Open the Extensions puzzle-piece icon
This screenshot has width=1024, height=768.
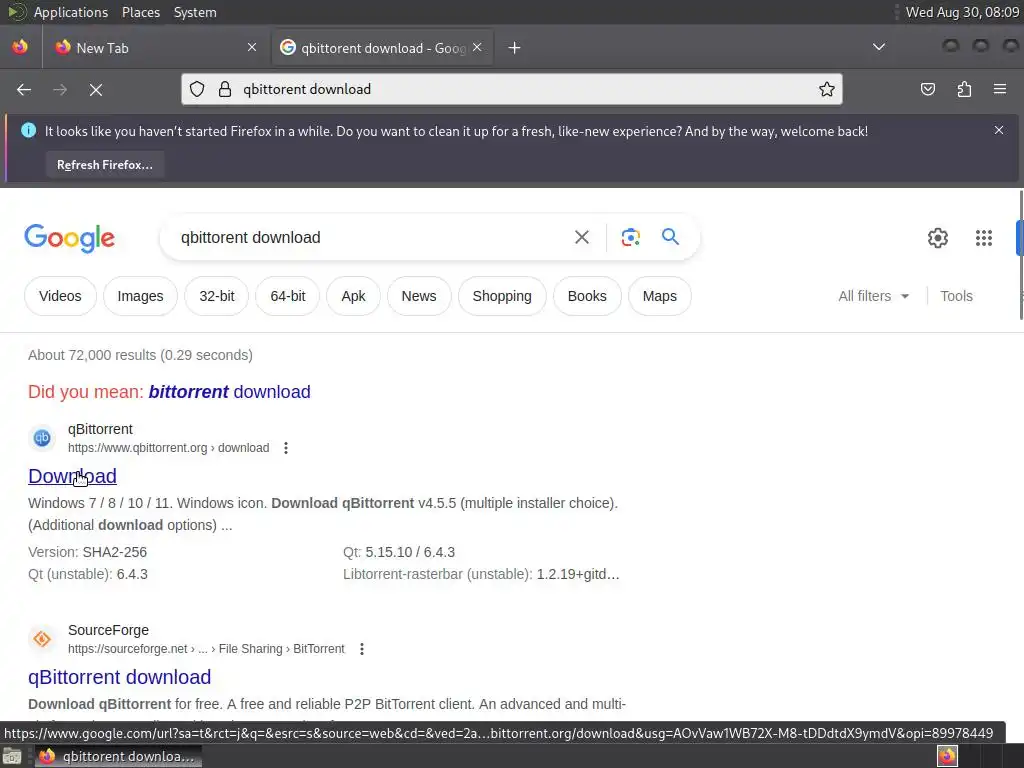tap(964, 89)
